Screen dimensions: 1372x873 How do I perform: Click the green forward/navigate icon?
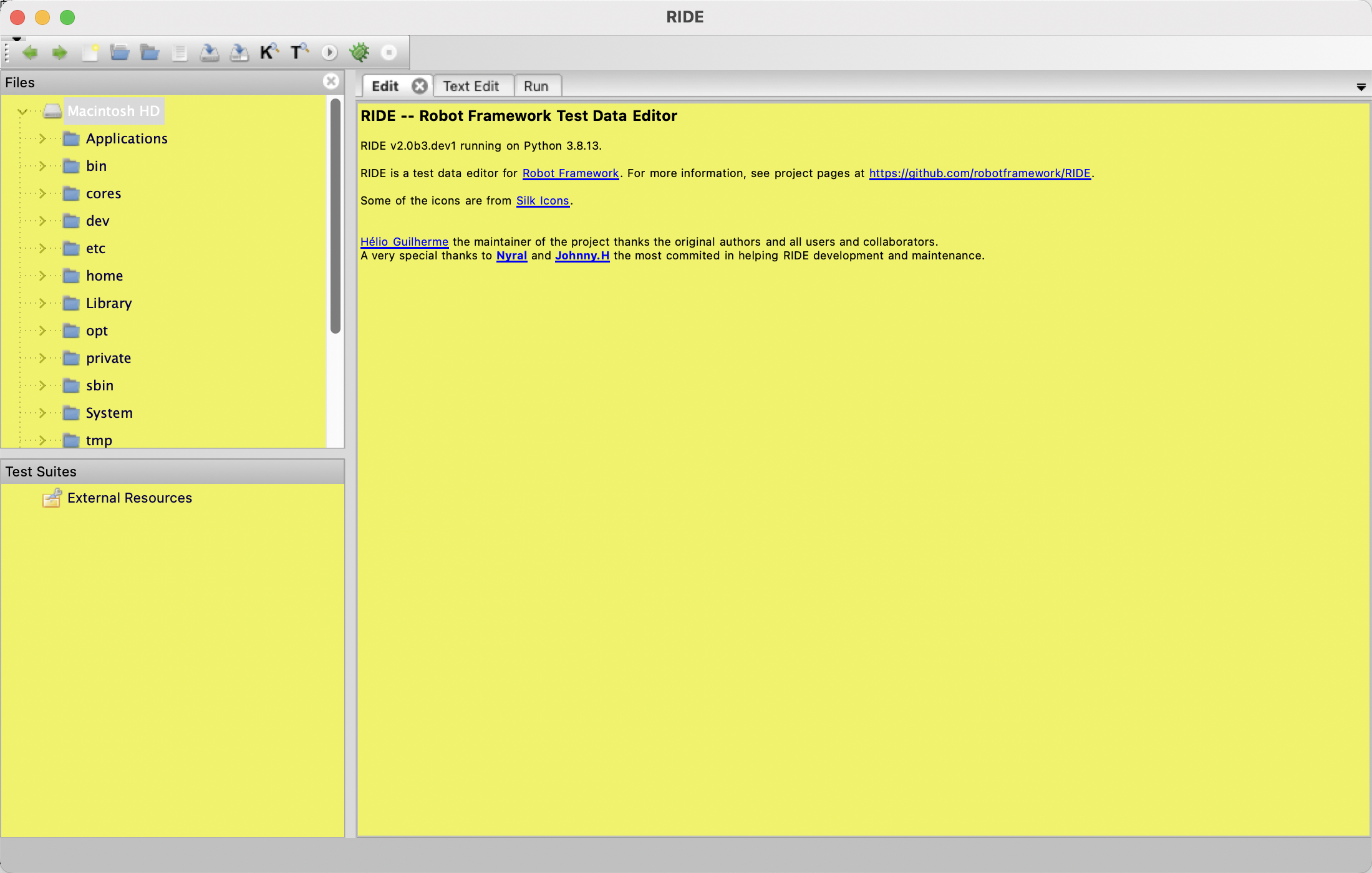coord(57,53)
